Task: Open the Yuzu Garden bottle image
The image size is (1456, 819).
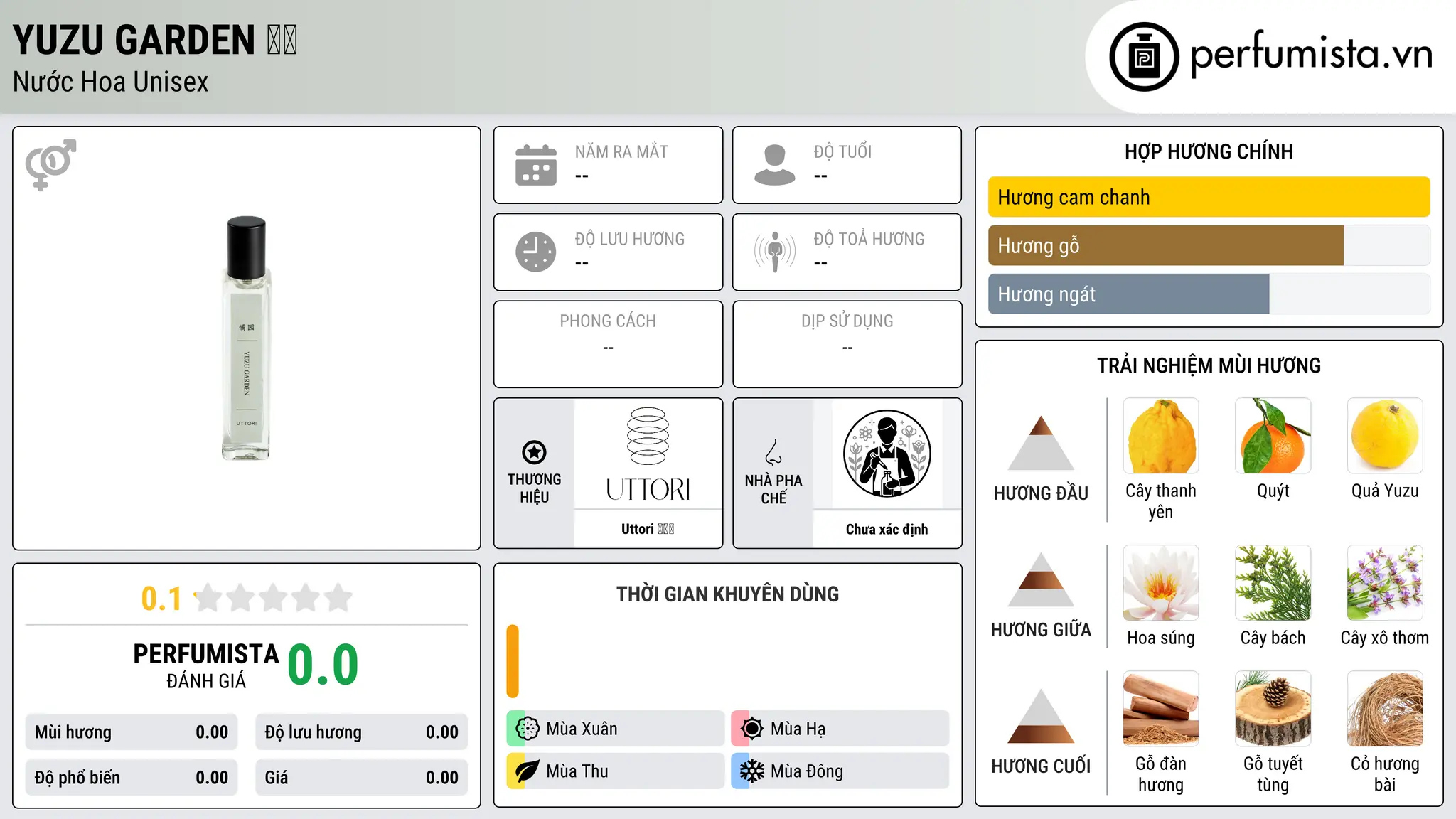Action: coord(246,338)
